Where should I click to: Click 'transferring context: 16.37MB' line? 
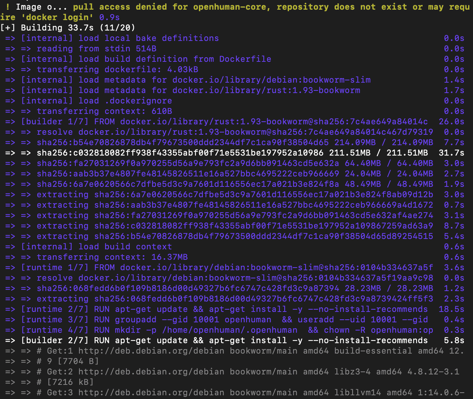pyautogui.click(x=235, y=257)
